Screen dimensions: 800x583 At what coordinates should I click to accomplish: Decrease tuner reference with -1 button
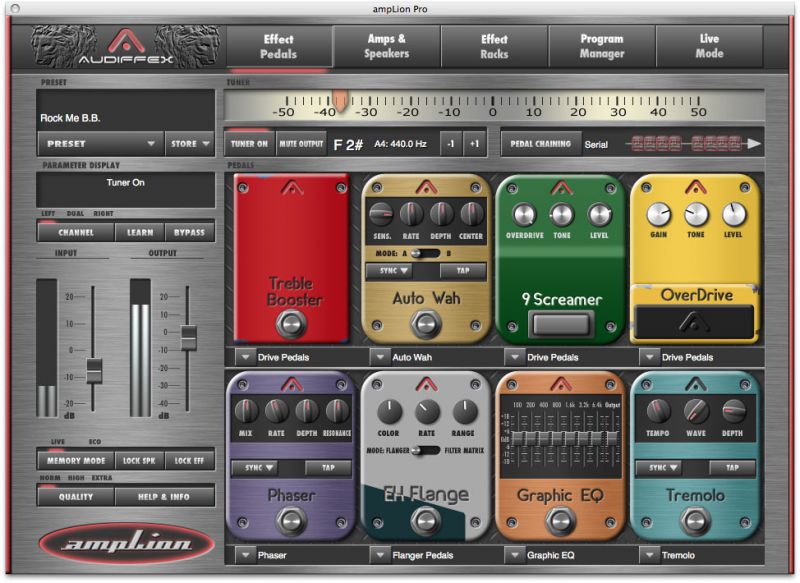click(x=451, y=144)
